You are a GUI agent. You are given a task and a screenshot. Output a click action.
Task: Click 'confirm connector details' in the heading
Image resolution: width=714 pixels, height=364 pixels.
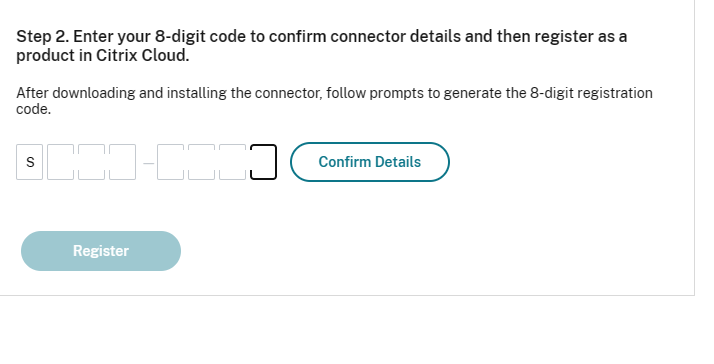[365, 36]
